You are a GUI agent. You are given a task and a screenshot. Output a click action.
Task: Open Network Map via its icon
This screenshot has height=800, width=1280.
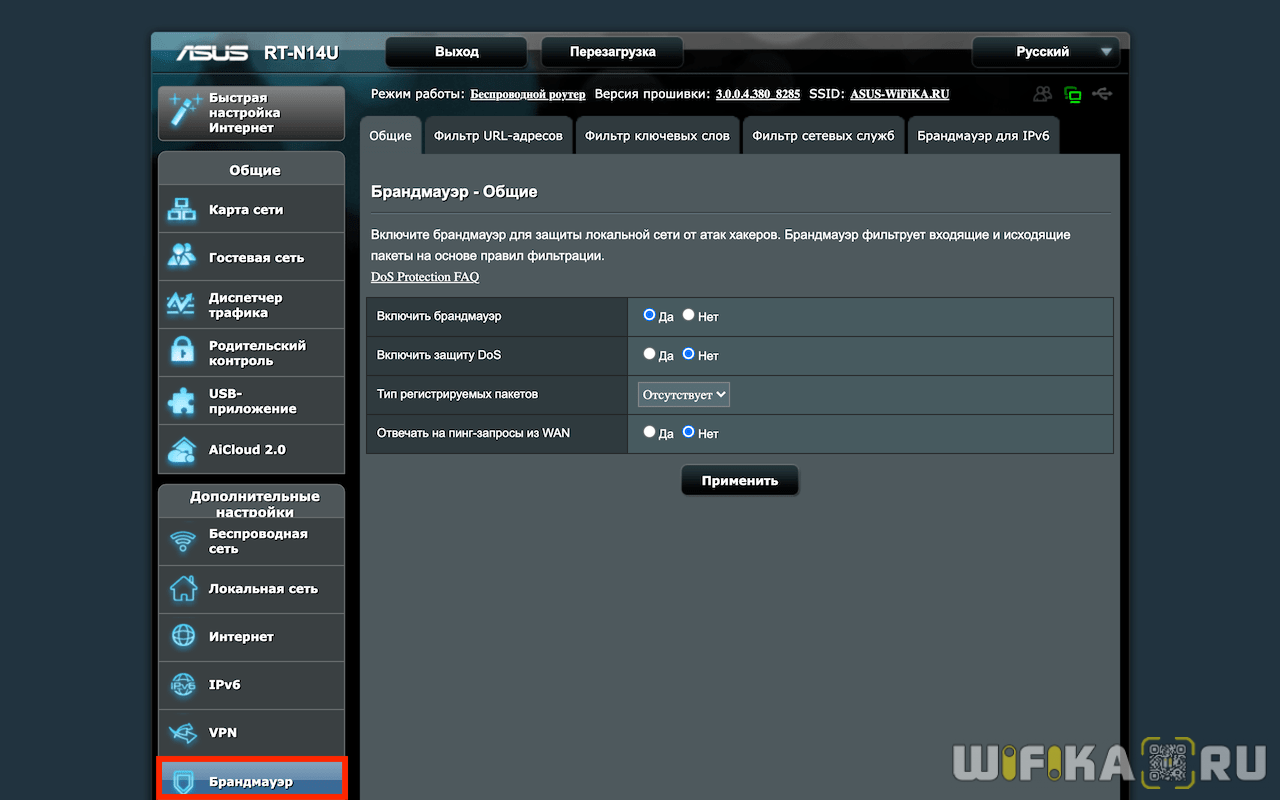183,210
